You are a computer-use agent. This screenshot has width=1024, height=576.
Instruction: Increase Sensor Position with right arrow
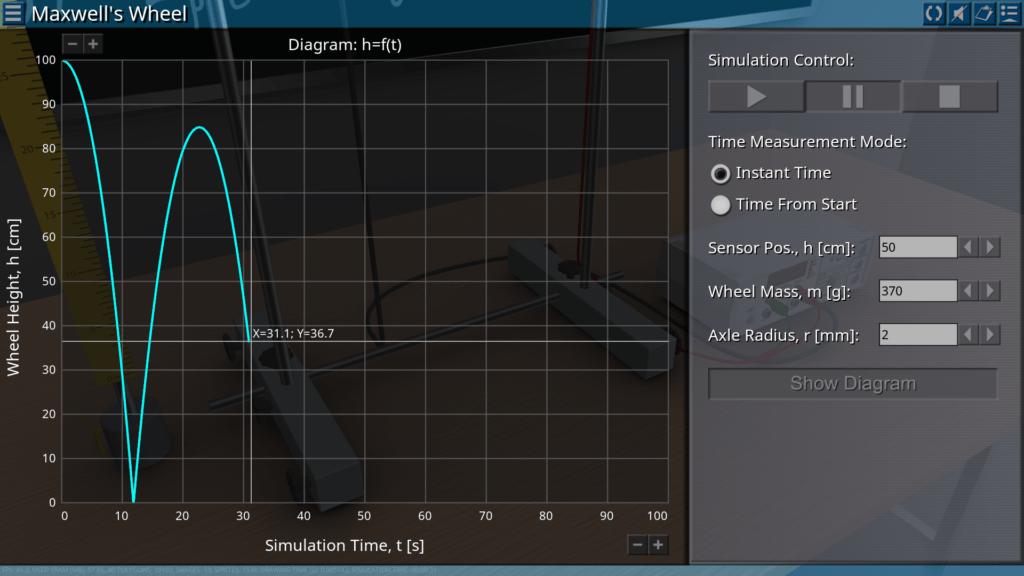[x=990, y=247]
